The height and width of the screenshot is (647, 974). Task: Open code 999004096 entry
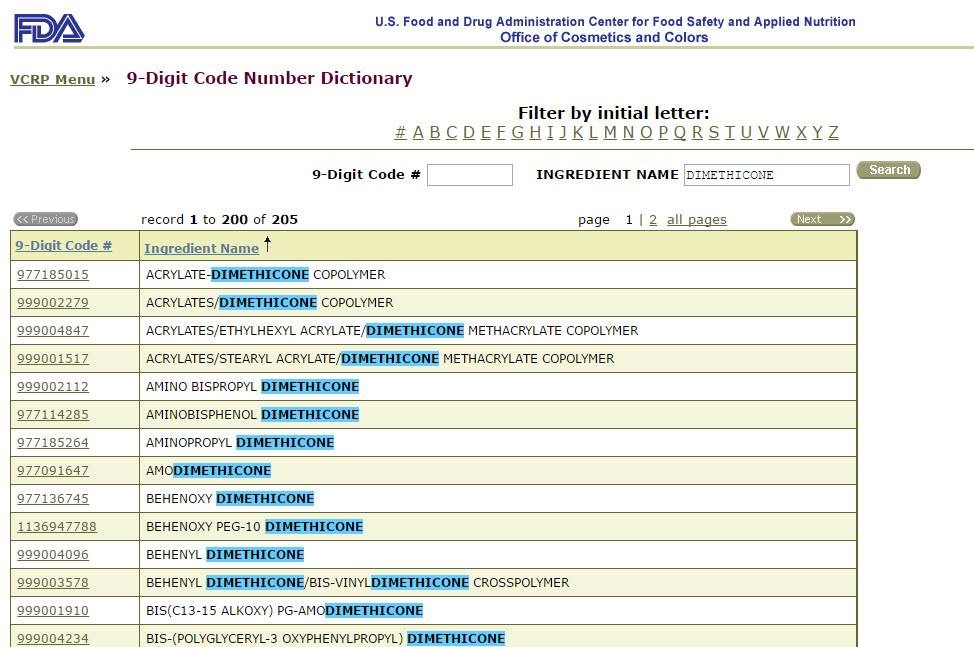(53, 554)
